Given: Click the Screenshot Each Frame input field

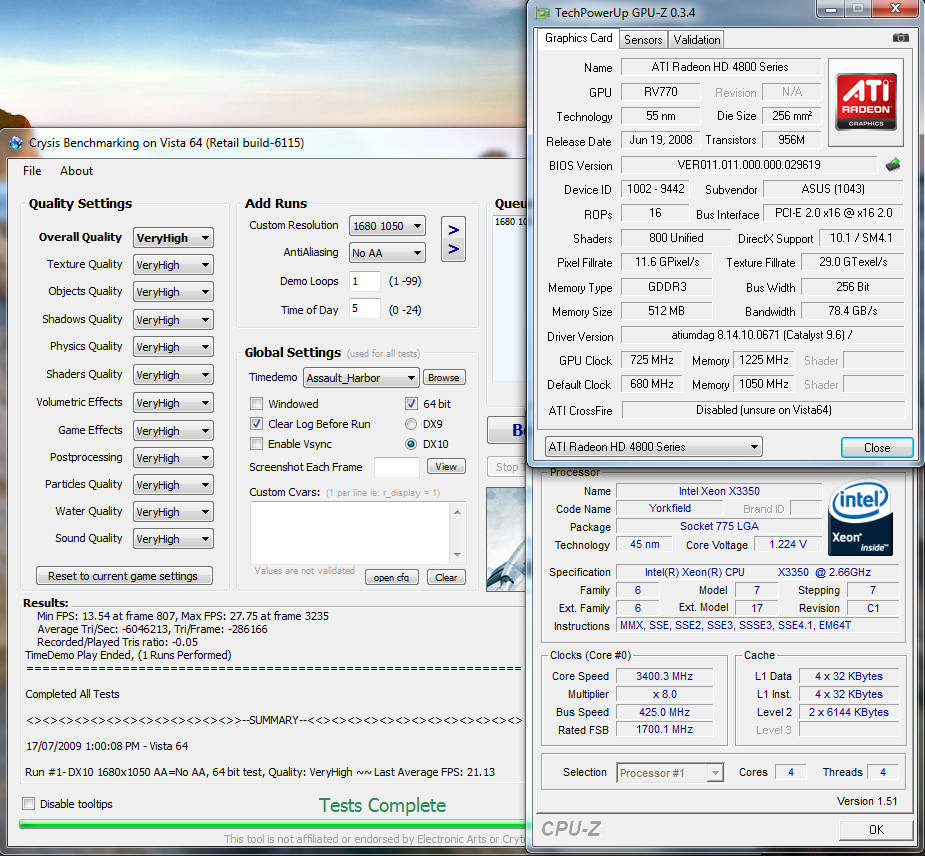Looking at the screenshot, I should click(x=396, y=467).
